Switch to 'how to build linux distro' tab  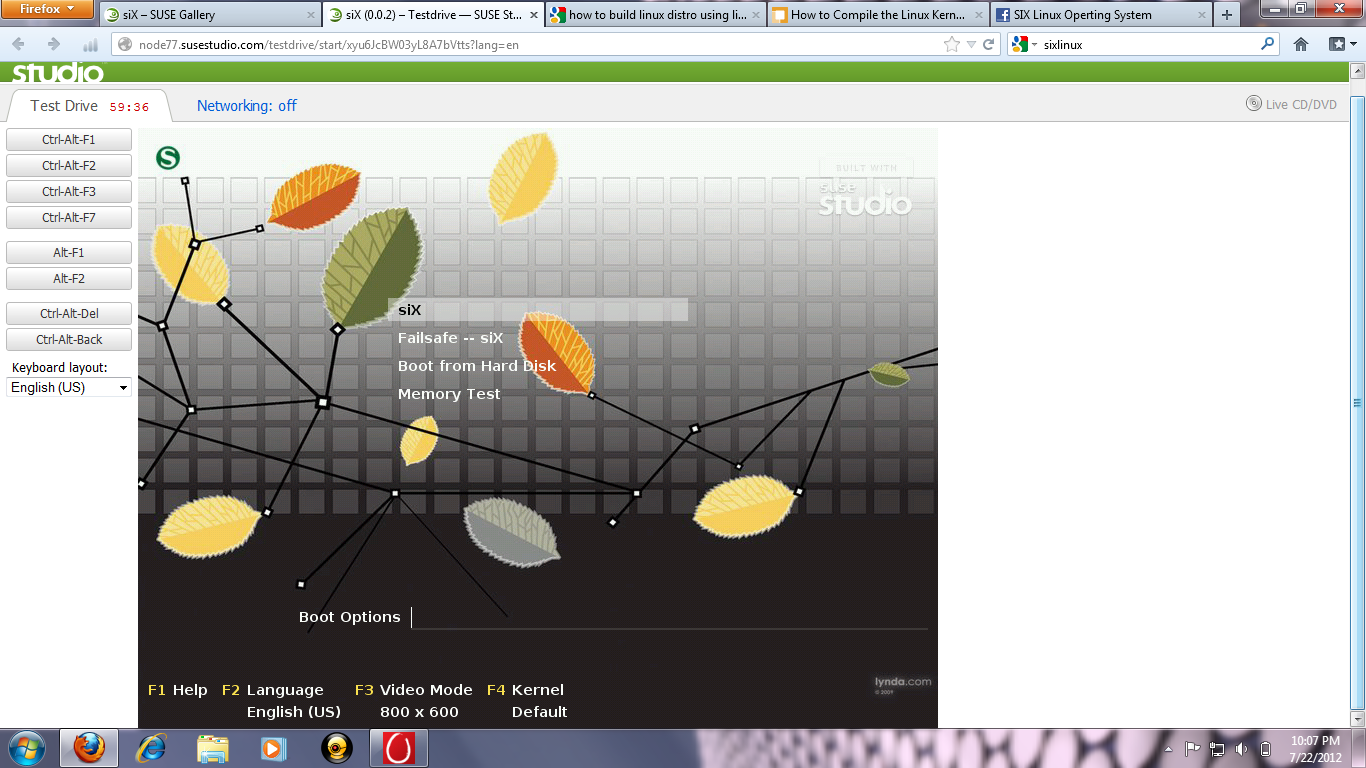point(654,15)
